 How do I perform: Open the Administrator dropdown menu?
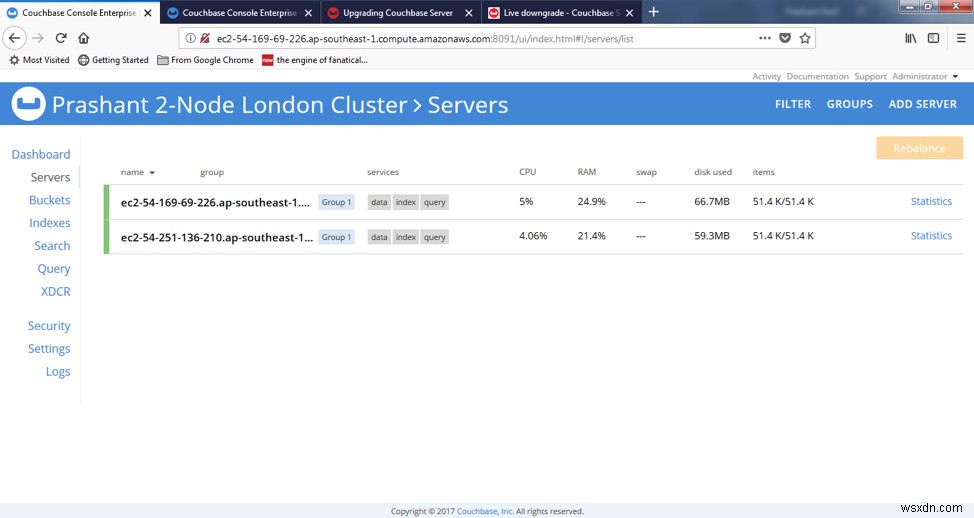(x=925, y=76)
